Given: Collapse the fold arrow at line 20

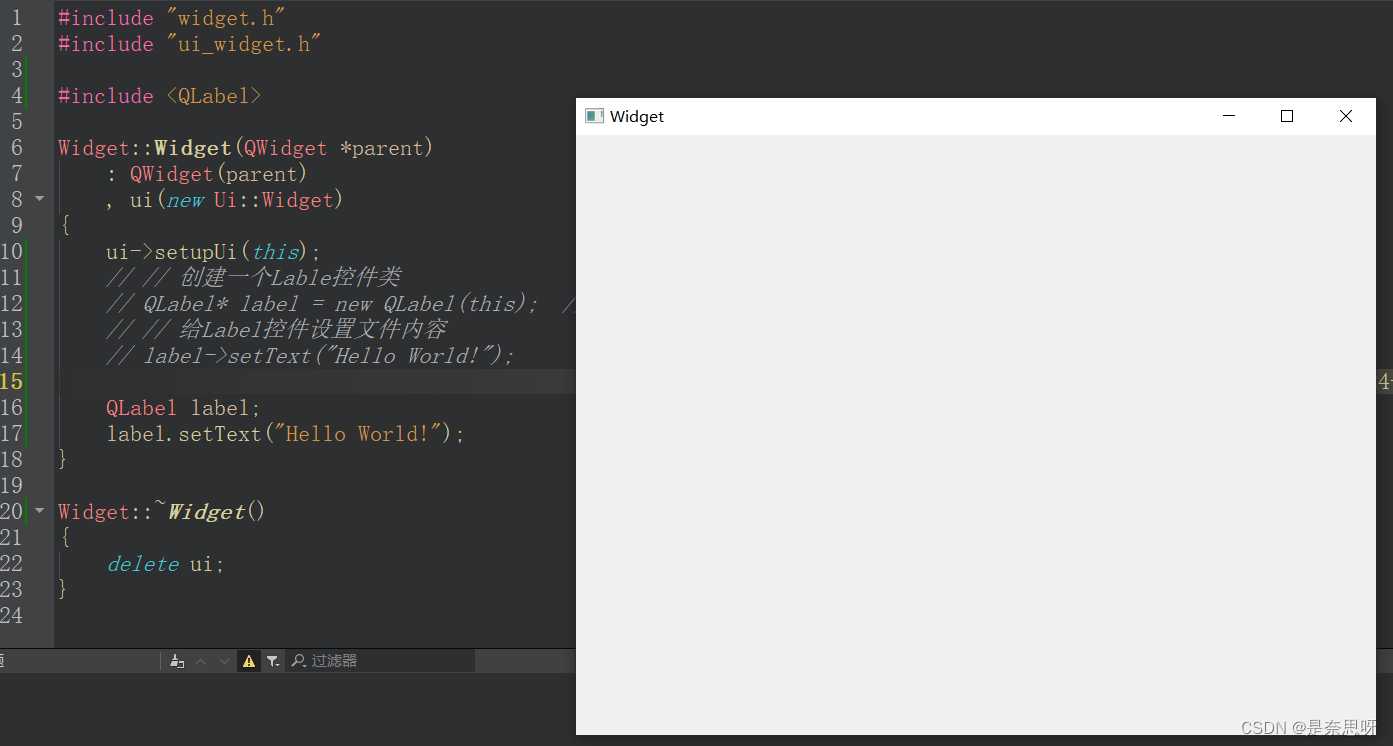Looking at the screenshot, I should pyautogui.click(x=40, y=511).
